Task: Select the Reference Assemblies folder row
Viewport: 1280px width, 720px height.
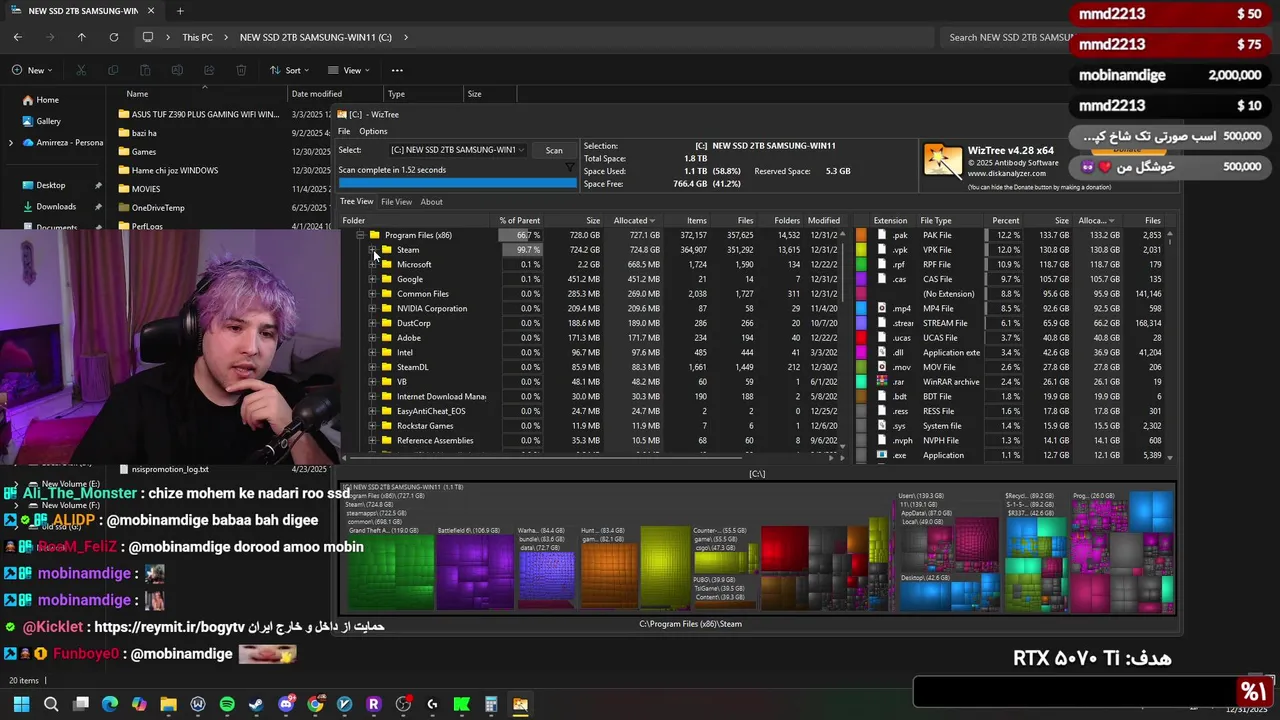Action: tap(592, 440)
